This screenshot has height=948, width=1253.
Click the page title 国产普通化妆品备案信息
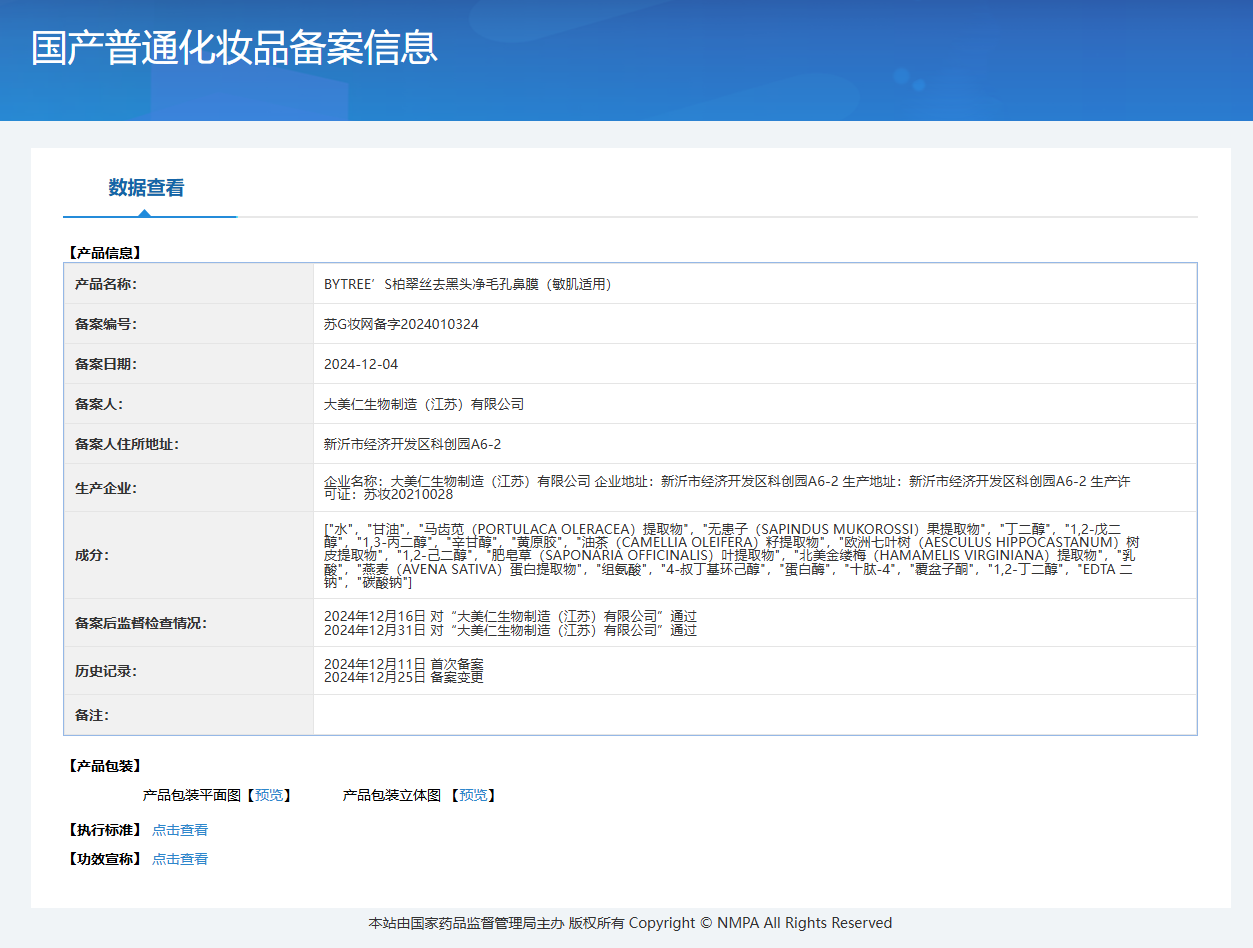(234, 48)
